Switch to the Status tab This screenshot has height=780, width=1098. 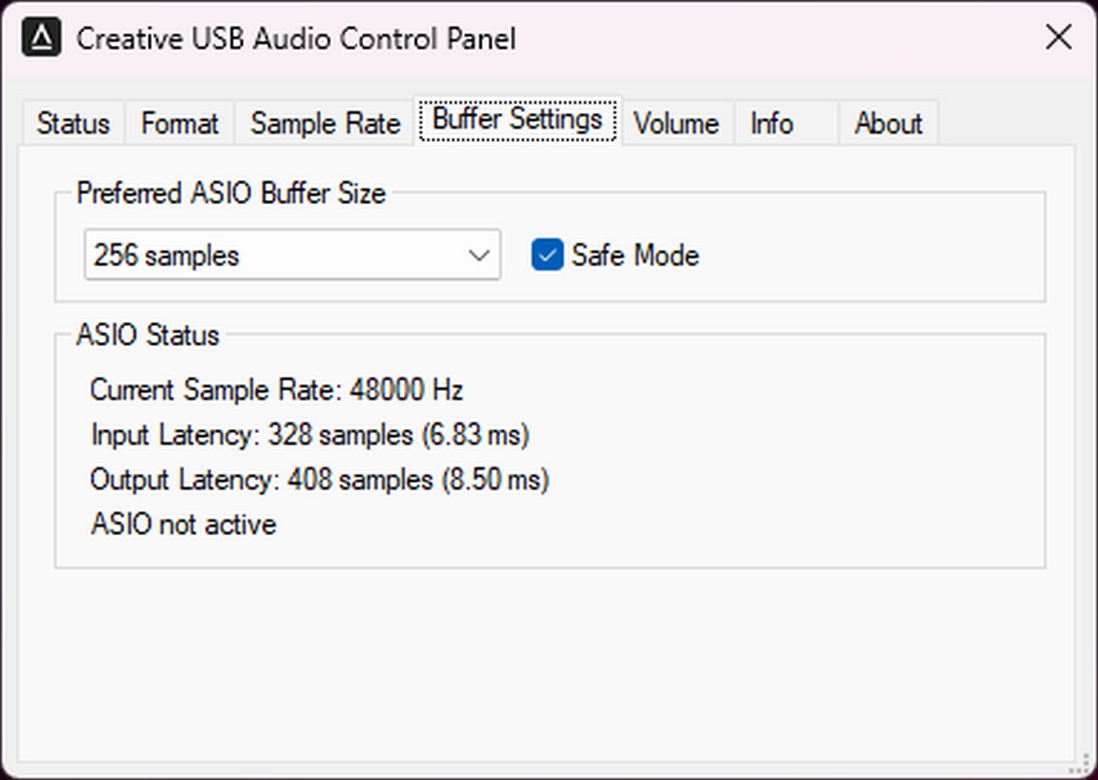tap(72, 124)
